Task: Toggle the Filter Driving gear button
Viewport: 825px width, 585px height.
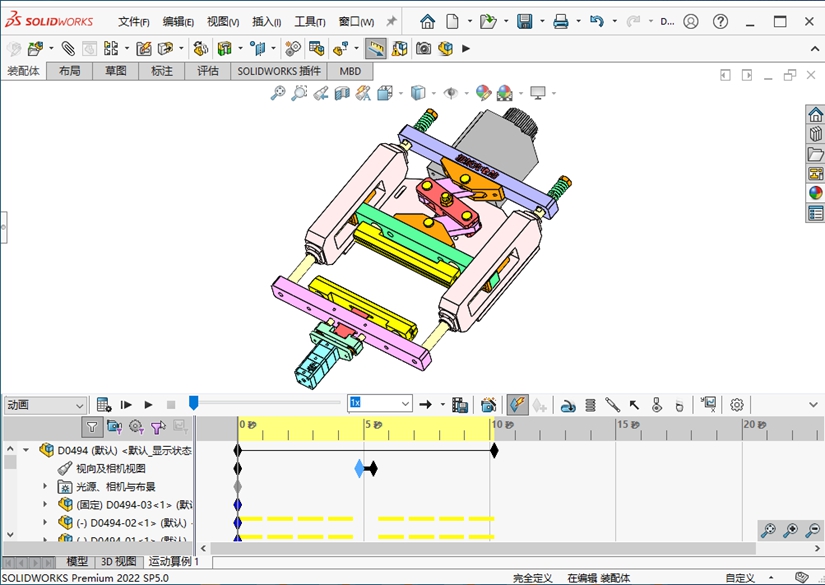Action: pyautogui.click(x=136, y=427)
